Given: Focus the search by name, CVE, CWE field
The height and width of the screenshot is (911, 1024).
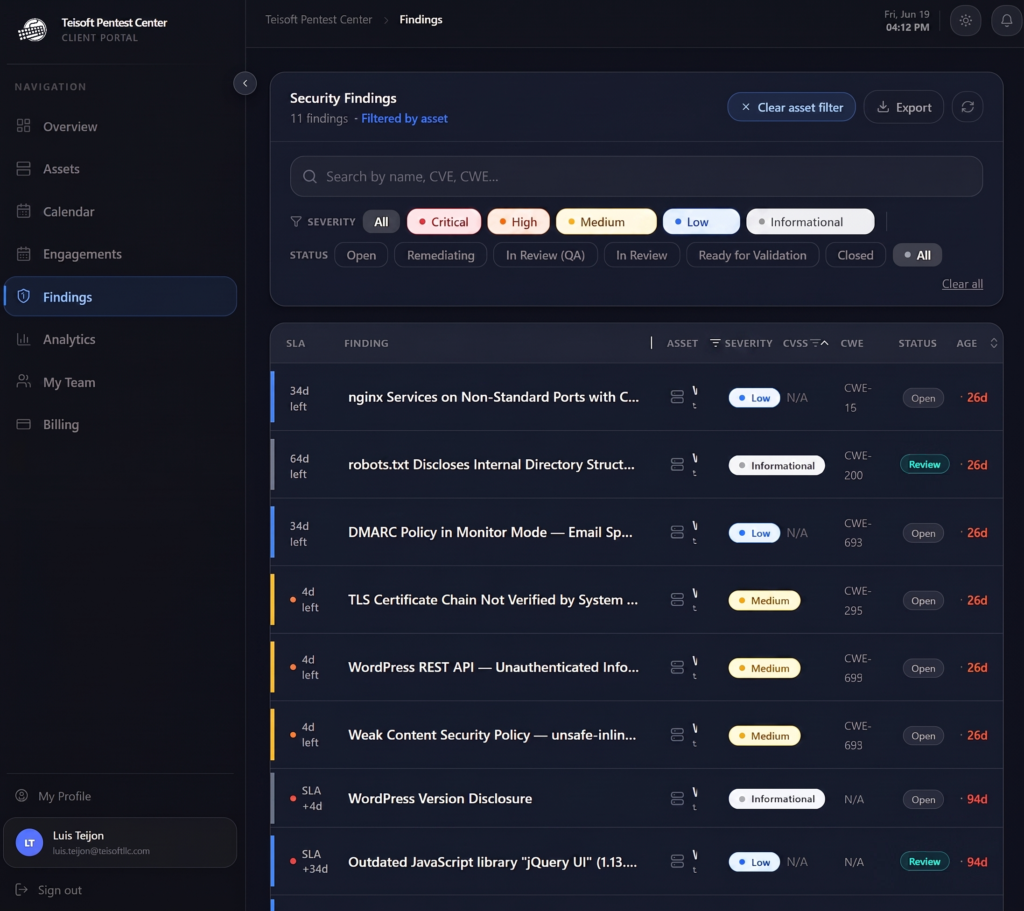Looking at the screenshot, I should click(636, 176).
